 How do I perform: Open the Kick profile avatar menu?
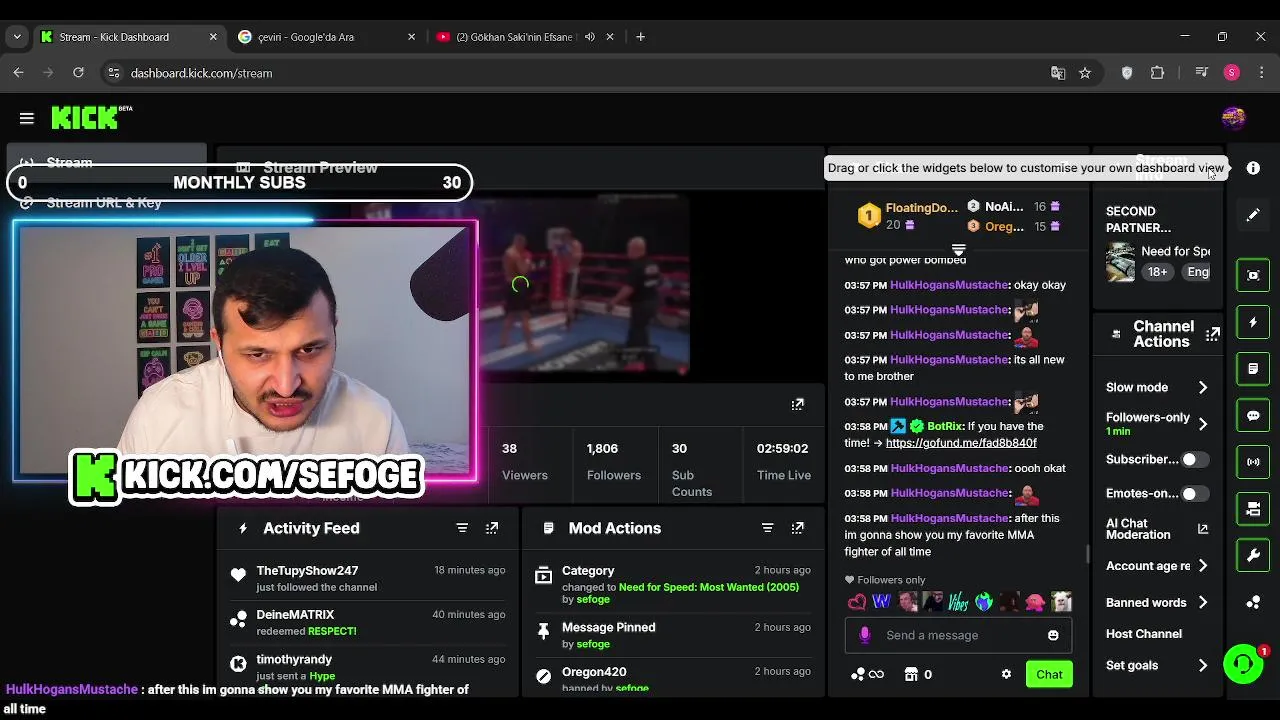(1233, 118)
